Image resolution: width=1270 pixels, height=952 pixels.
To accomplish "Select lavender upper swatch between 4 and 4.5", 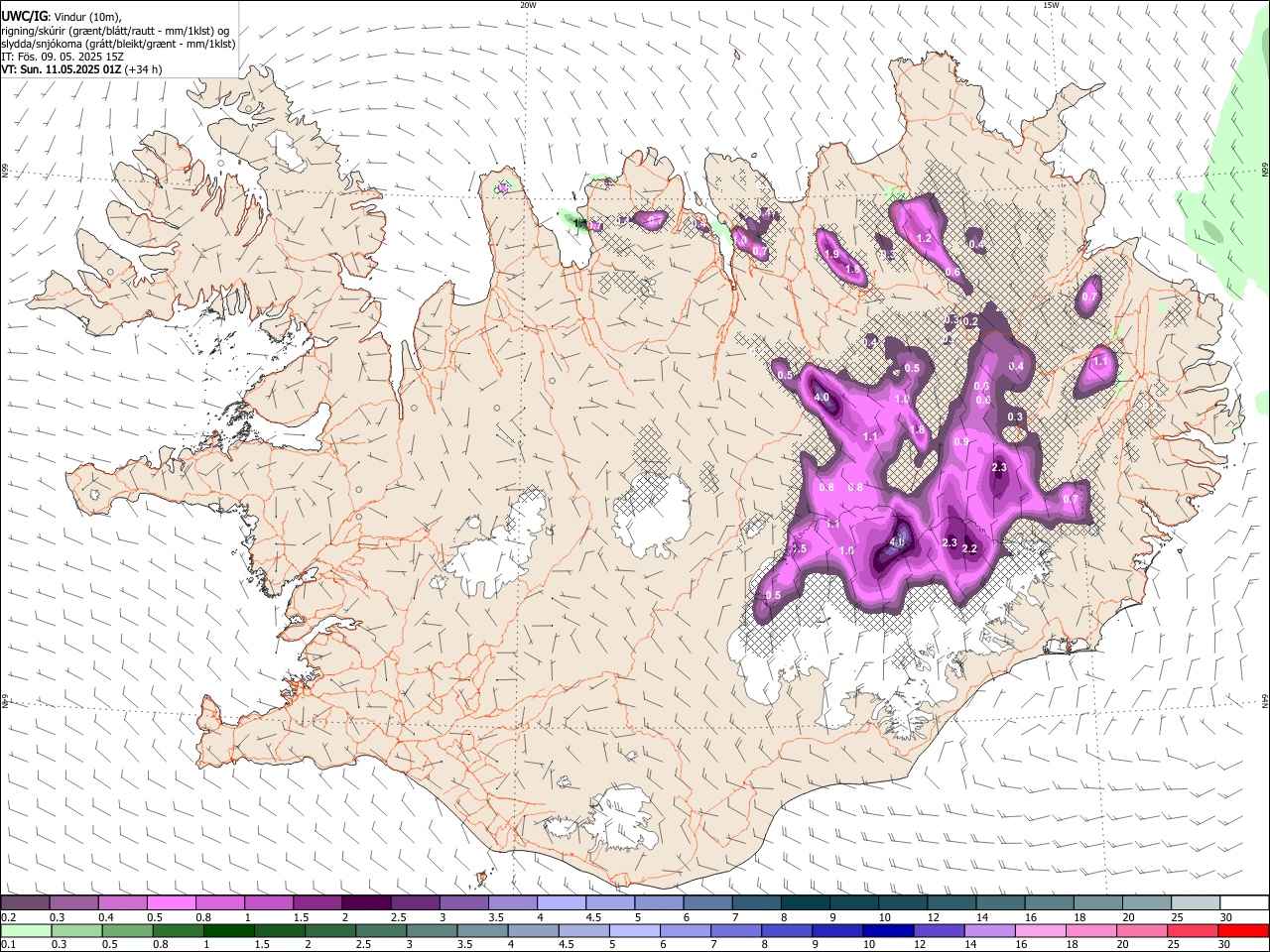I will click(x=562, y=902).
